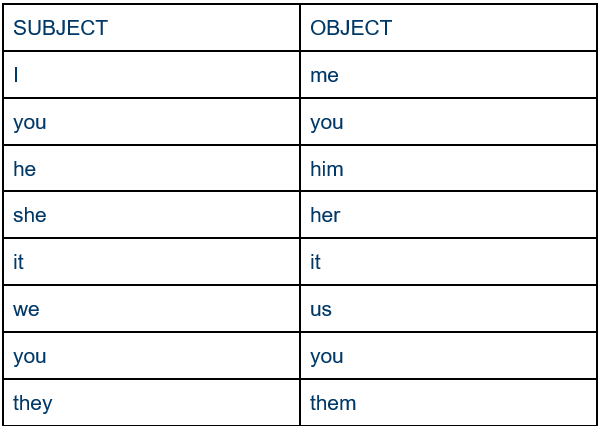This screenshot has width=600, height=429.
Task: Select "you" subject cell above "they"
Action: click(x=152, y=356)
